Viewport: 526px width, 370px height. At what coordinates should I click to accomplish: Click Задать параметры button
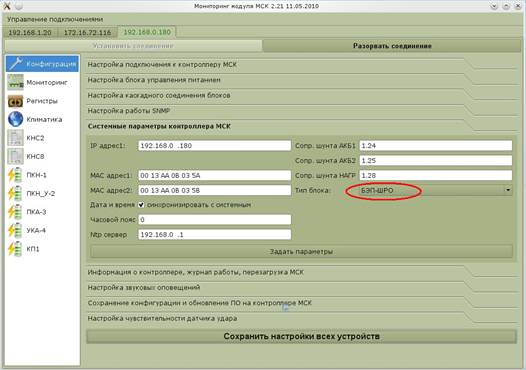pos(301,252)
